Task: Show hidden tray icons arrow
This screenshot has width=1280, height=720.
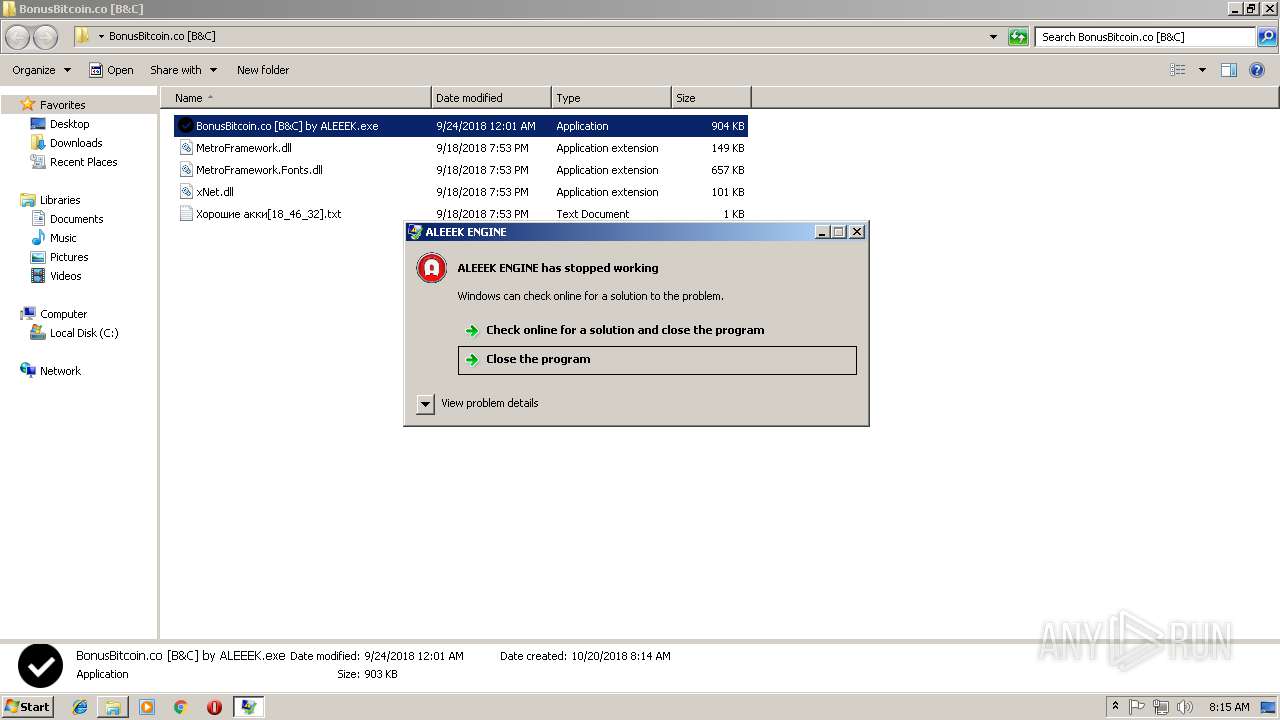Action: pos(1115,707)
